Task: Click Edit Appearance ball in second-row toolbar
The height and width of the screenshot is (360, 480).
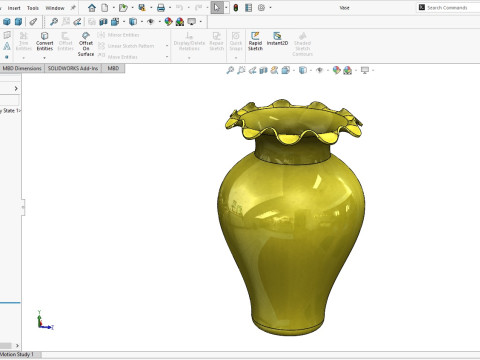Action: [x=168, y=22]
